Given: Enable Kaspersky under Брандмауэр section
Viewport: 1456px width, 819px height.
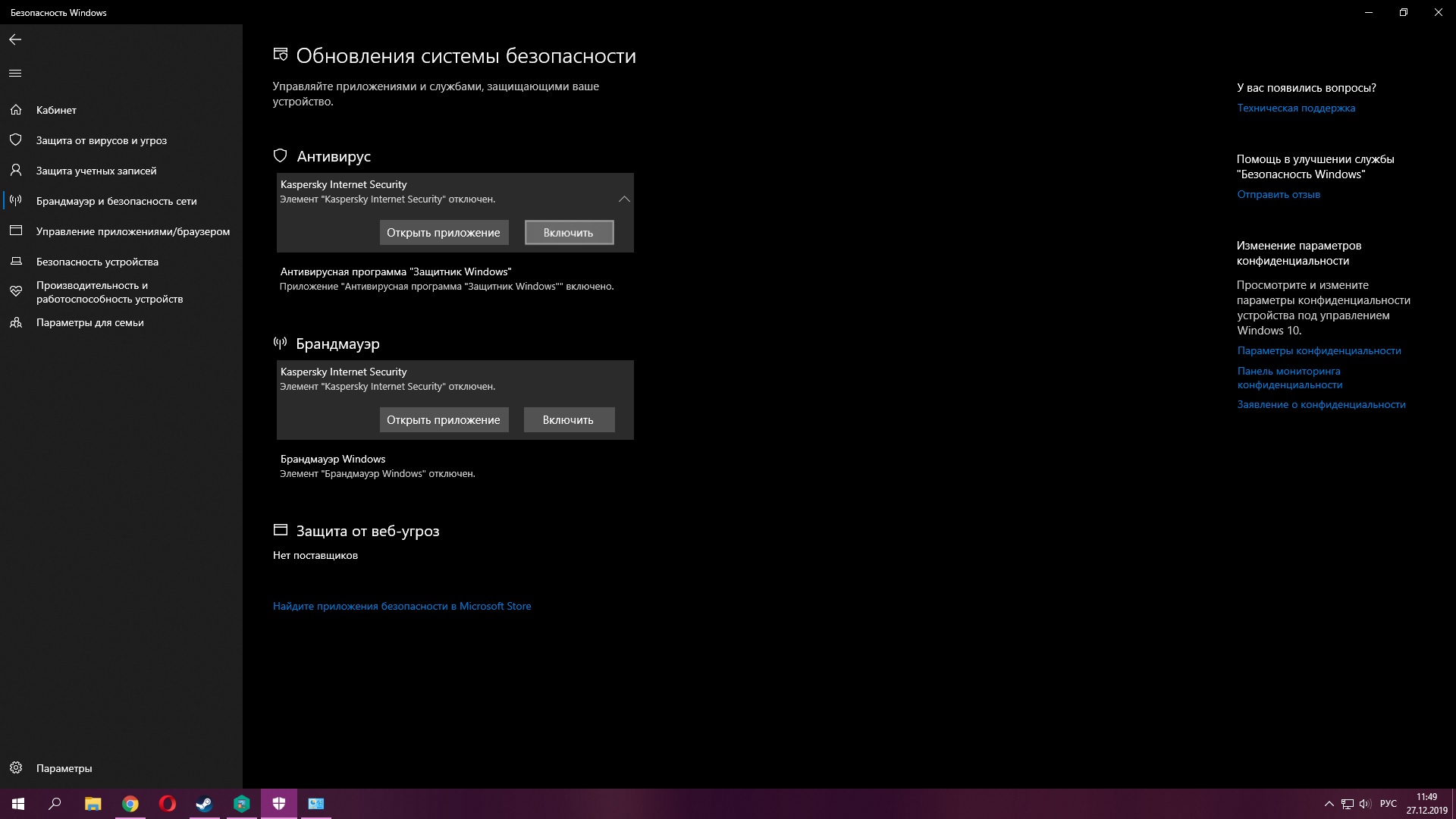Looking at the screenshot, I should [x=569, y=420].
